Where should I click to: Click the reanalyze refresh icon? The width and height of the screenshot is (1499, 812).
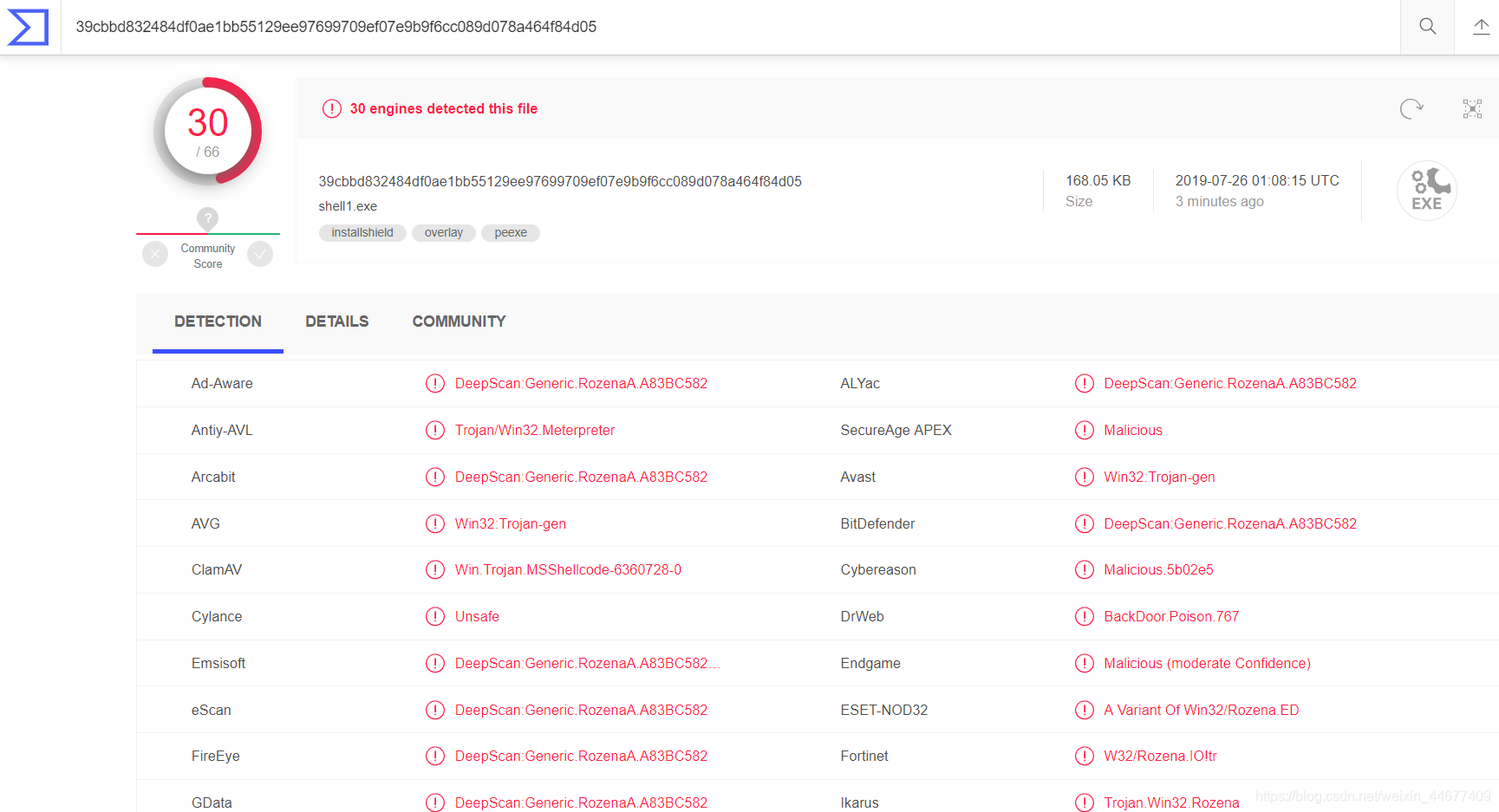[1411, 108]
